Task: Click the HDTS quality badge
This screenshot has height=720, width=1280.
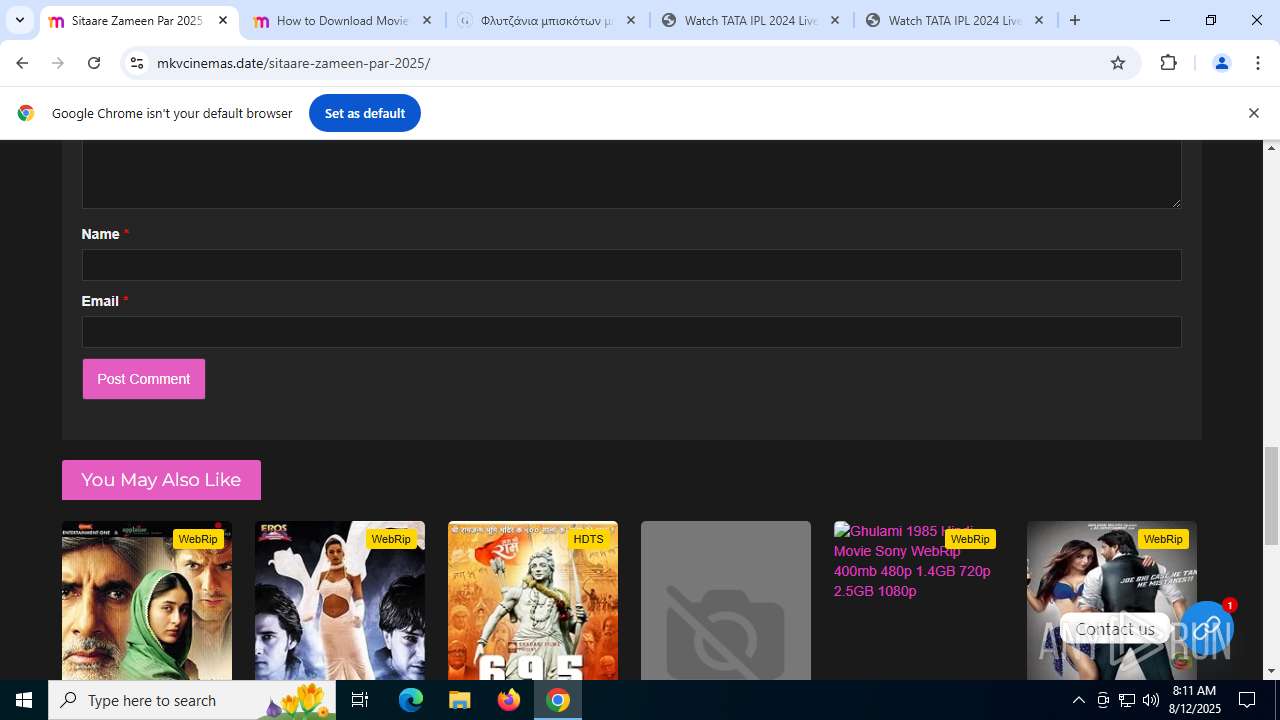Action: click(x=589, y=539)
